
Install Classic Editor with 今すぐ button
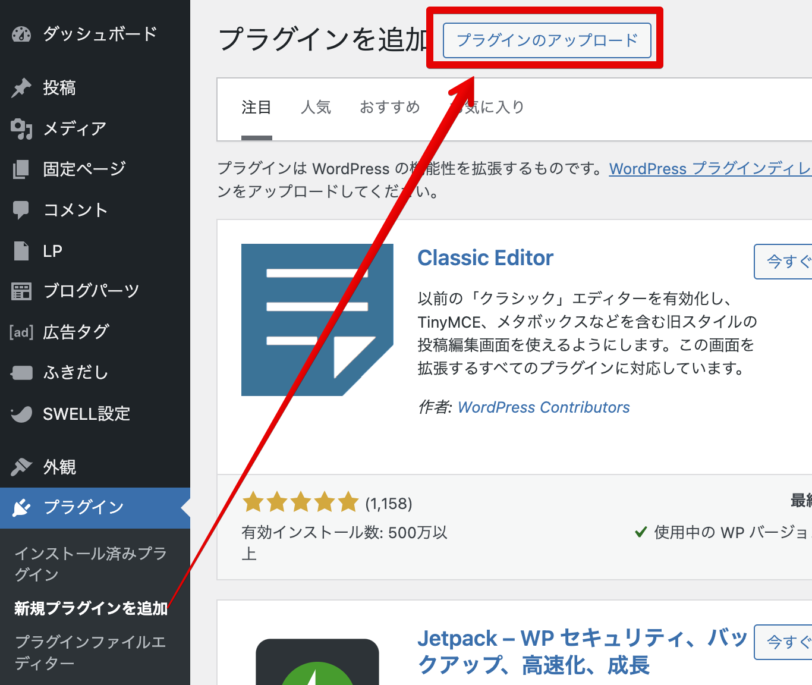(783, 261)
